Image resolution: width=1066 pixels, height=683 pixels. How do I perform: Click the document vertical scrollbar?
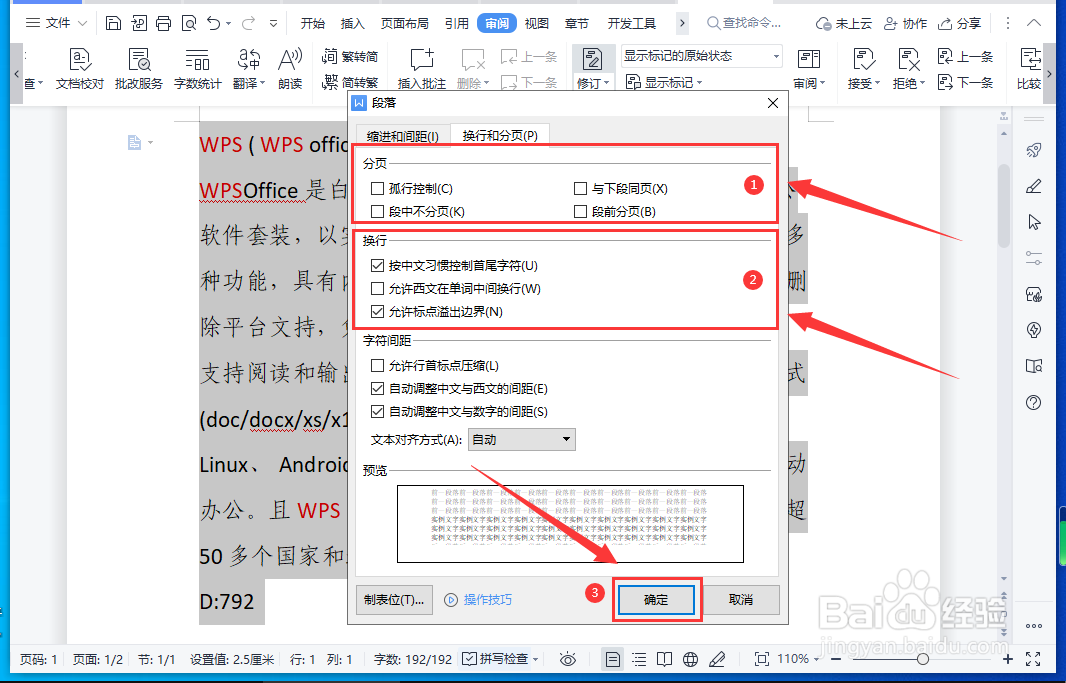click(1003, 205)
